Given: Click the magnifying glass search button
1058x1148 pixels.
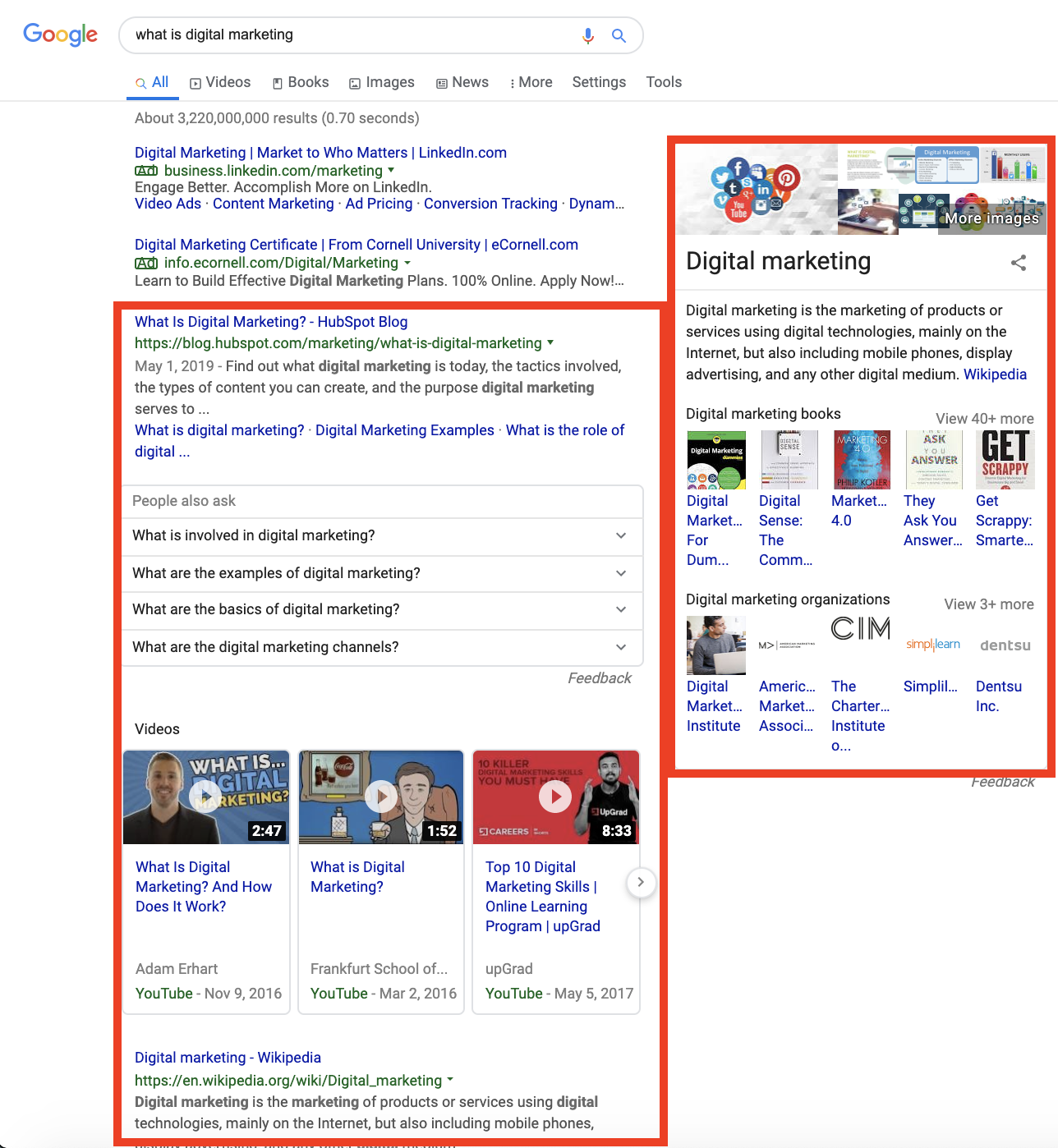Looking at the screenshot, I should (619, 35).
